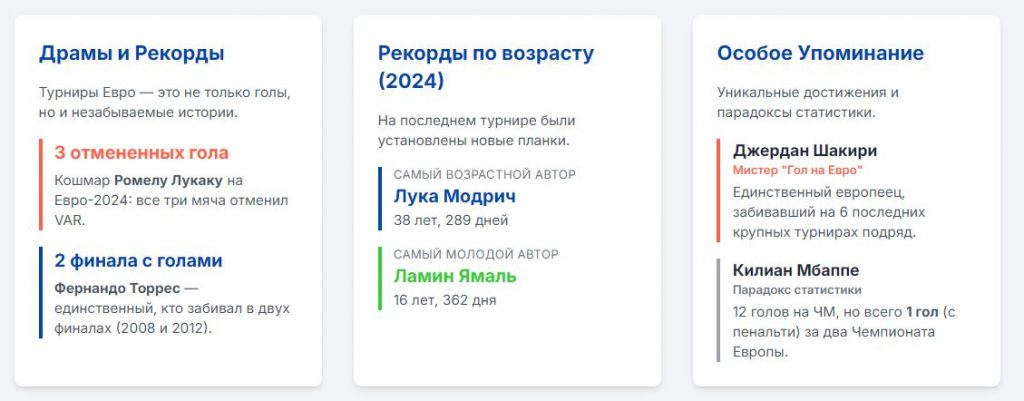Click the "Самый возрастной автор" label
Viewport: 1024px width, 401px height.
(484, 174)
